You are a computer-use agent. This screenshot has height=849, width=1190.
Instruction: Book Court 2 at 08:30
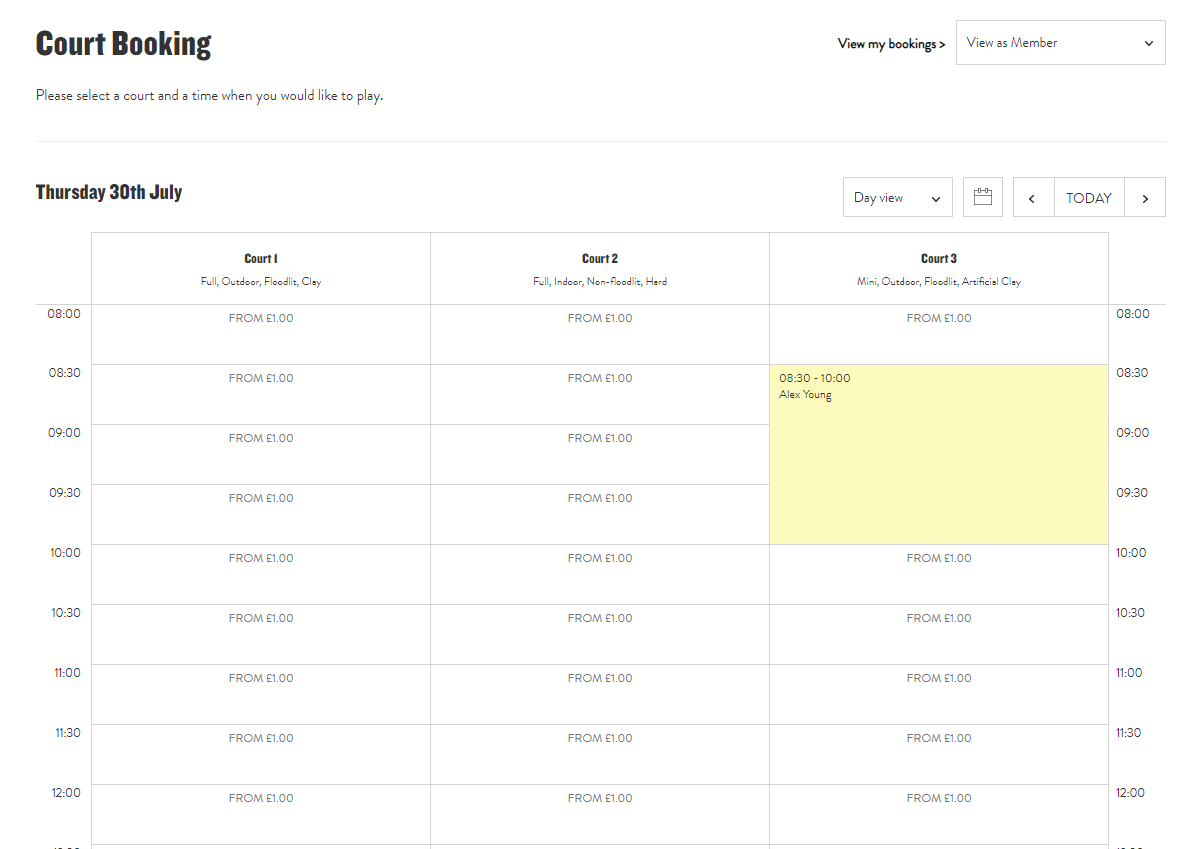pos(600,394)
